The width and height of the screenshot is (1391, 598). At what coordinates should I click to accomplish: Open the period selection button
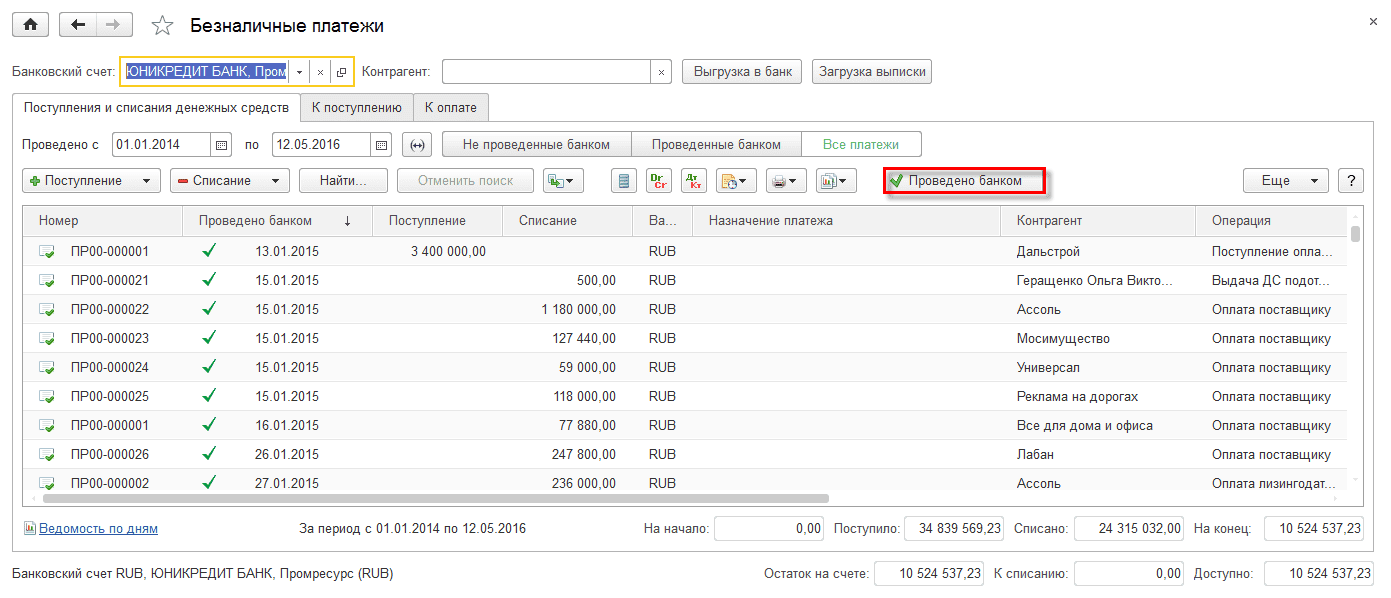[x=417, y=145]
